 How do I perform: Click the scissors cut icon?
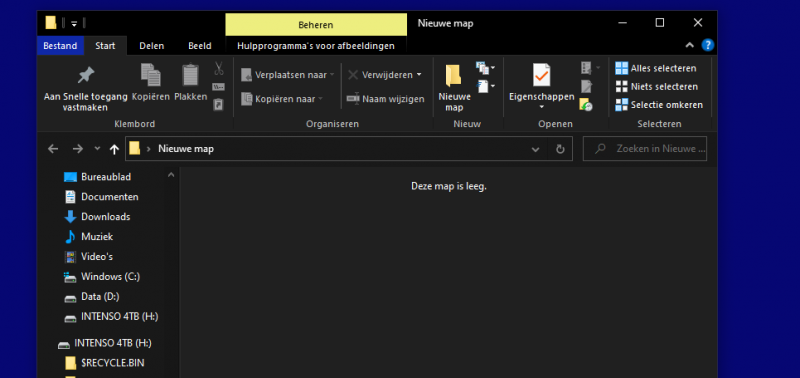[x=219, y=68]
